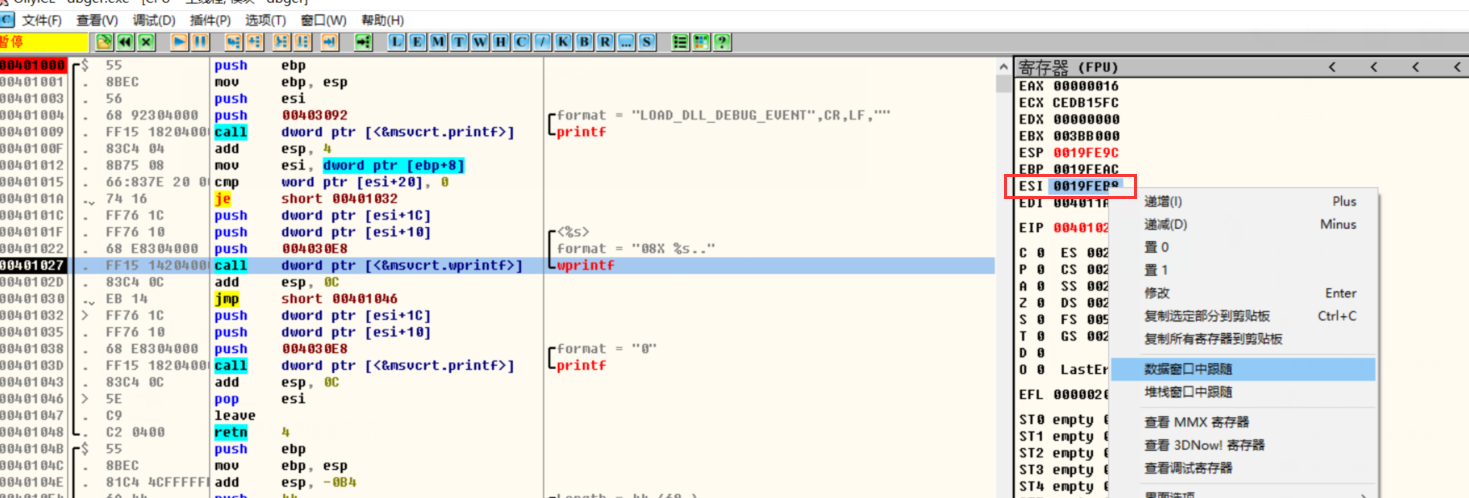1469x498 pixels.
Task: Open Call stack with K button
Action: 563,42
